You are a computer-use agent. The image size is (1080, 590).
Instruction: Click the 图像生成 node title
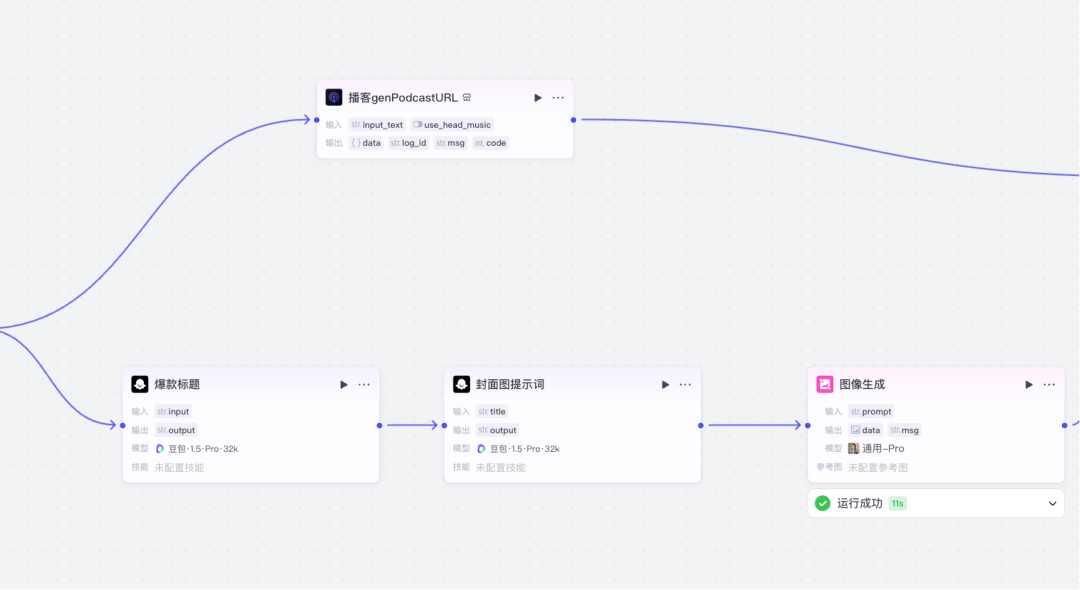862,384
